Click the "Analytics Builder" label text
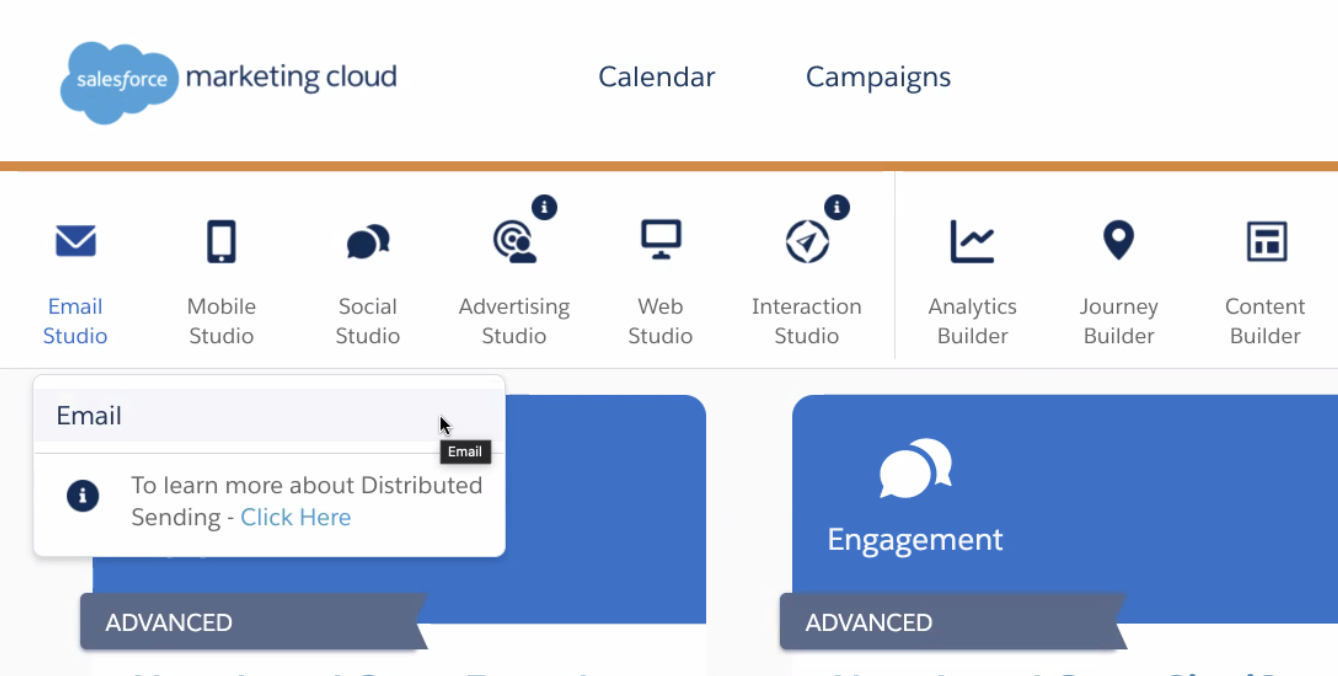Image resolution: width=1338 pixels, height=676 pixels. [972, 321]
